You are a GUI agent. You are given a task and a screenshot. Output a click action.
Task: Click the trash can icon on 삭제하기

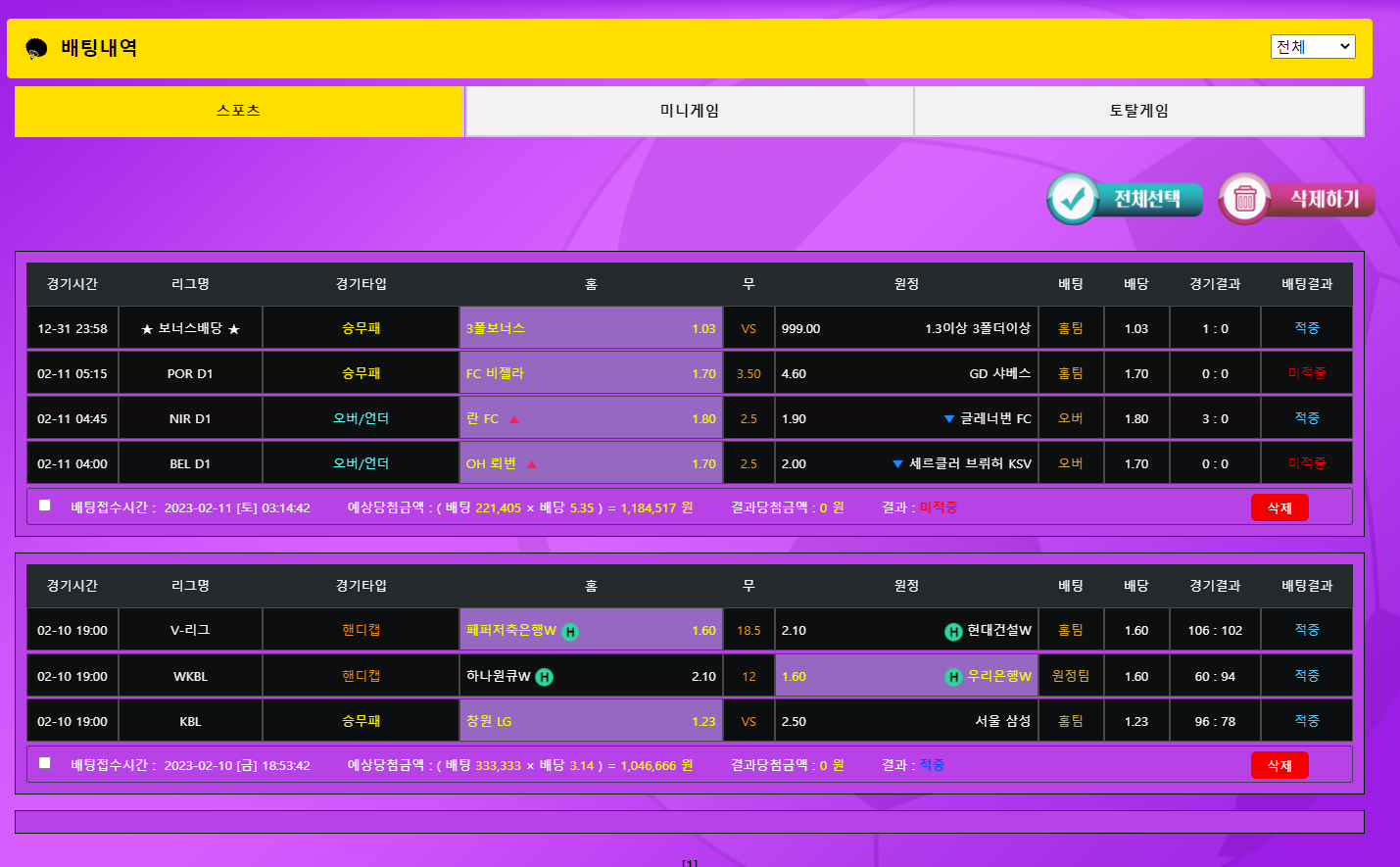coord(1244,199)
